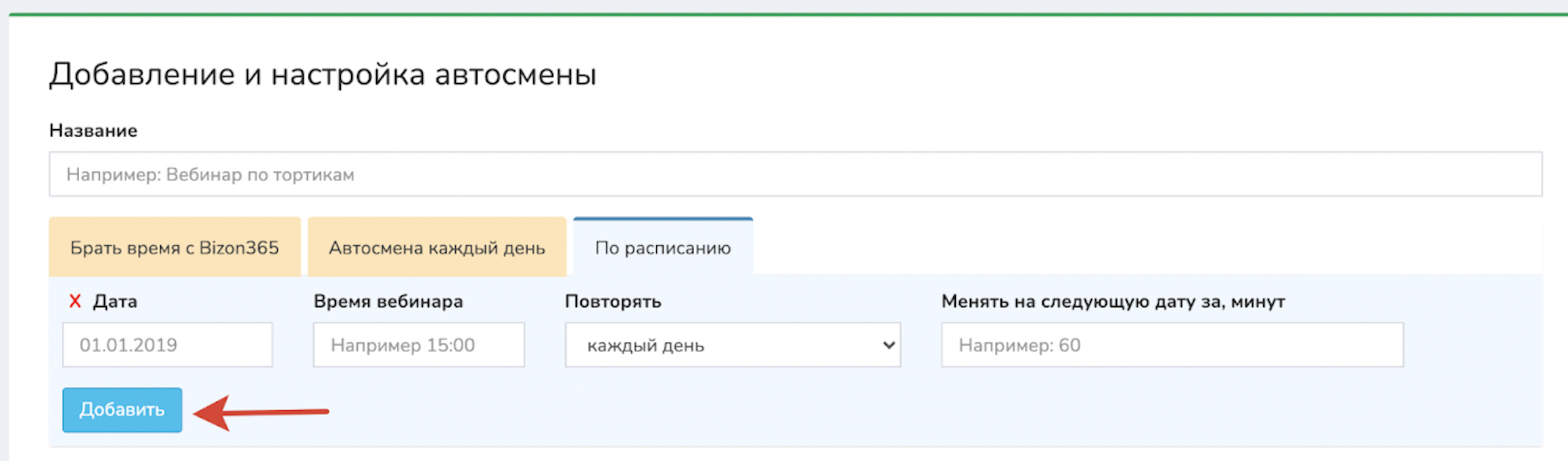Click the 'Название' field label
This screenshot has width=1568, height=461.
(93, 130)
